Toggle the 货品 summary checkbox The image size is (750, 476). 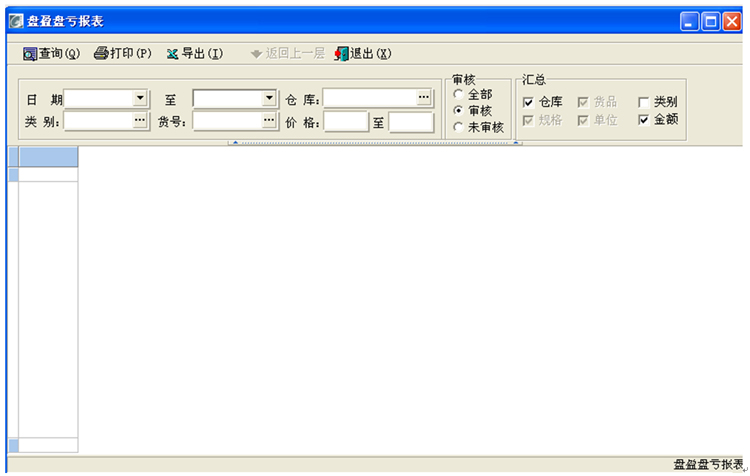pos(583,102)
